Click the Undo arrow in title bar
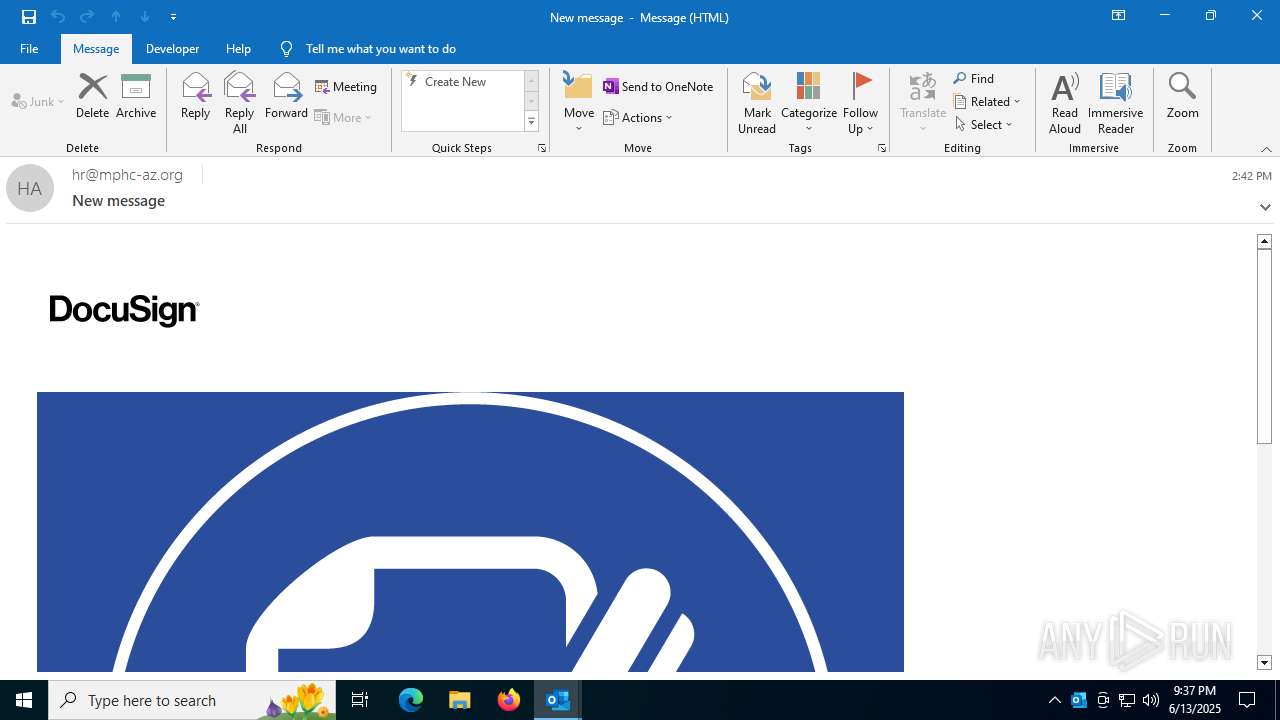This screenshot has width=1280, height=720. point(58,17)
